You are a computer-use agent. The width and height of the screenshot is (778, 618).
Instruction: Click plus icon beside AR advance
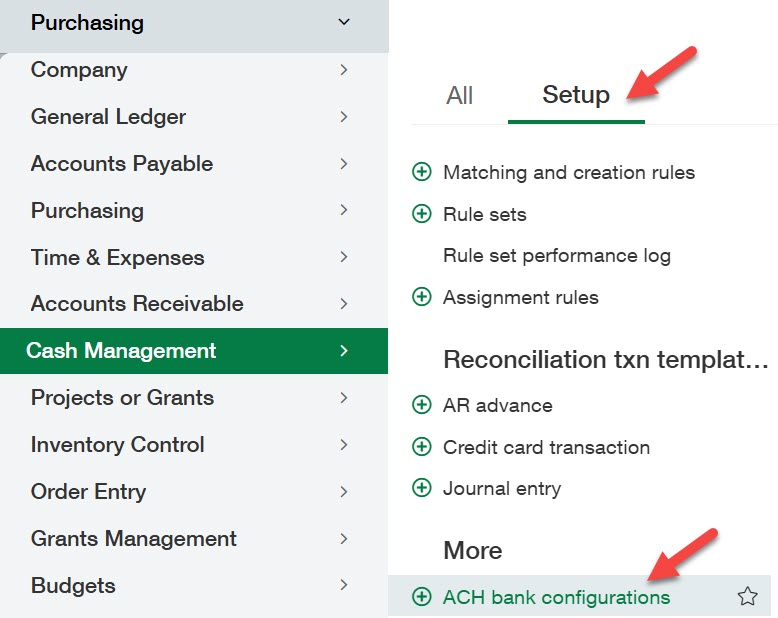(422, 405)
